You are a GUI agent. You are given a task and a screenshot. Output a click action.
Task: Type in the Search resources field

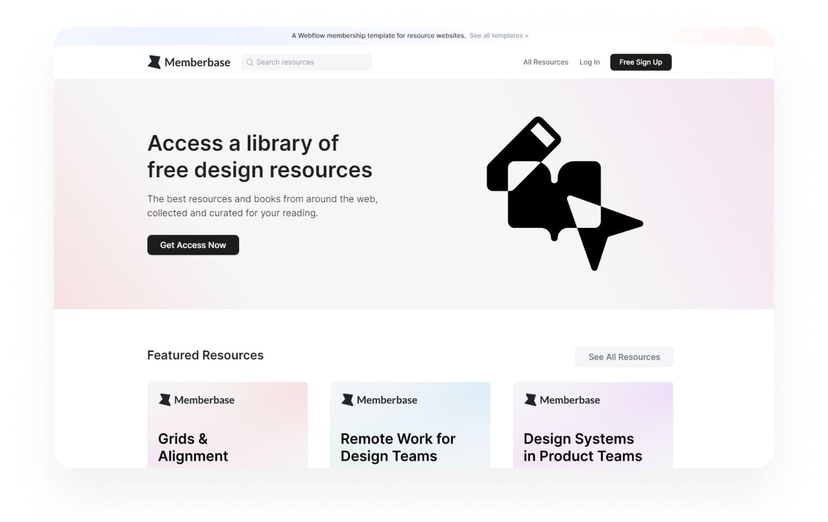pos(310,62)
